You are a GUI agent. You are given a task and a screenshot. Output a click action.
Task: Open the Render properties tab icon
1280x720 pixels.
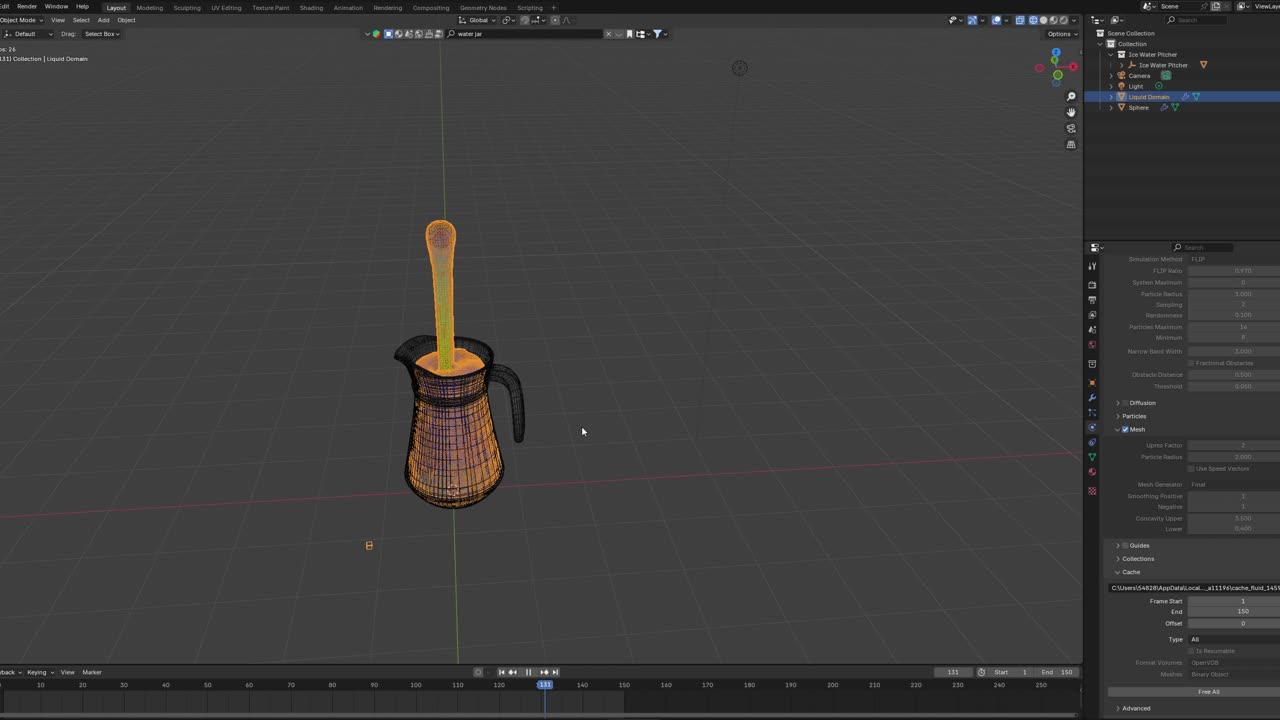1092,285
